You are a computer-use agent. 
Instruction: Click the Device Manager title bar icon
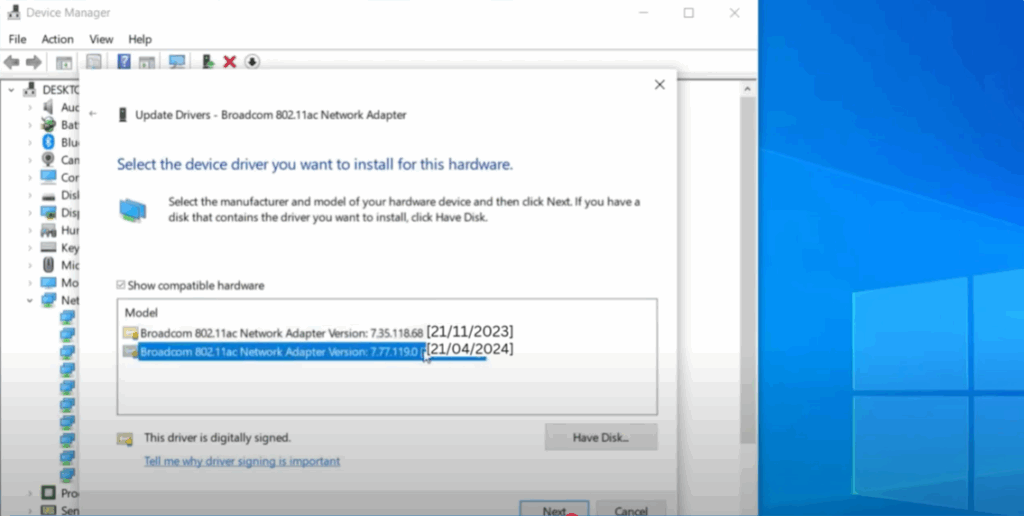(13, 12)
